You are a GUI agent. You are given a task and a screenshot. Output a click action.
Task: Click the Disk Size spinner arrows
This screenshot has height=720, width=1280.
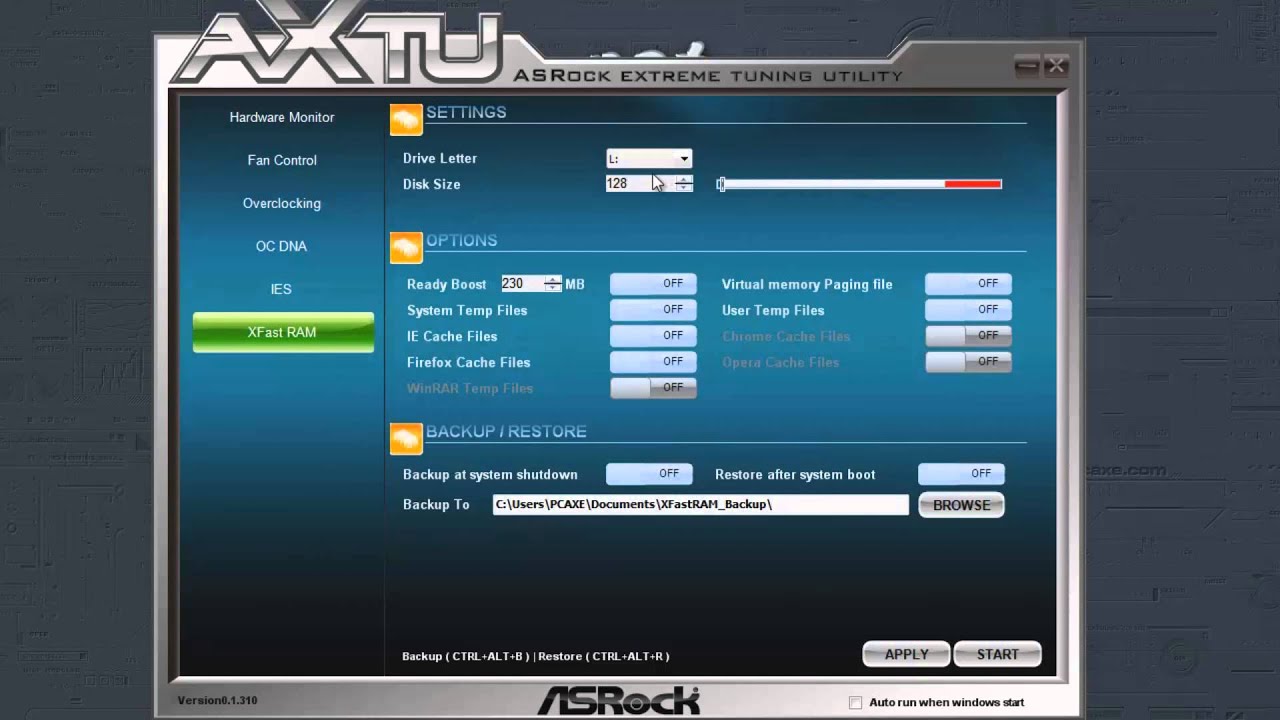[x=684, y=184]
